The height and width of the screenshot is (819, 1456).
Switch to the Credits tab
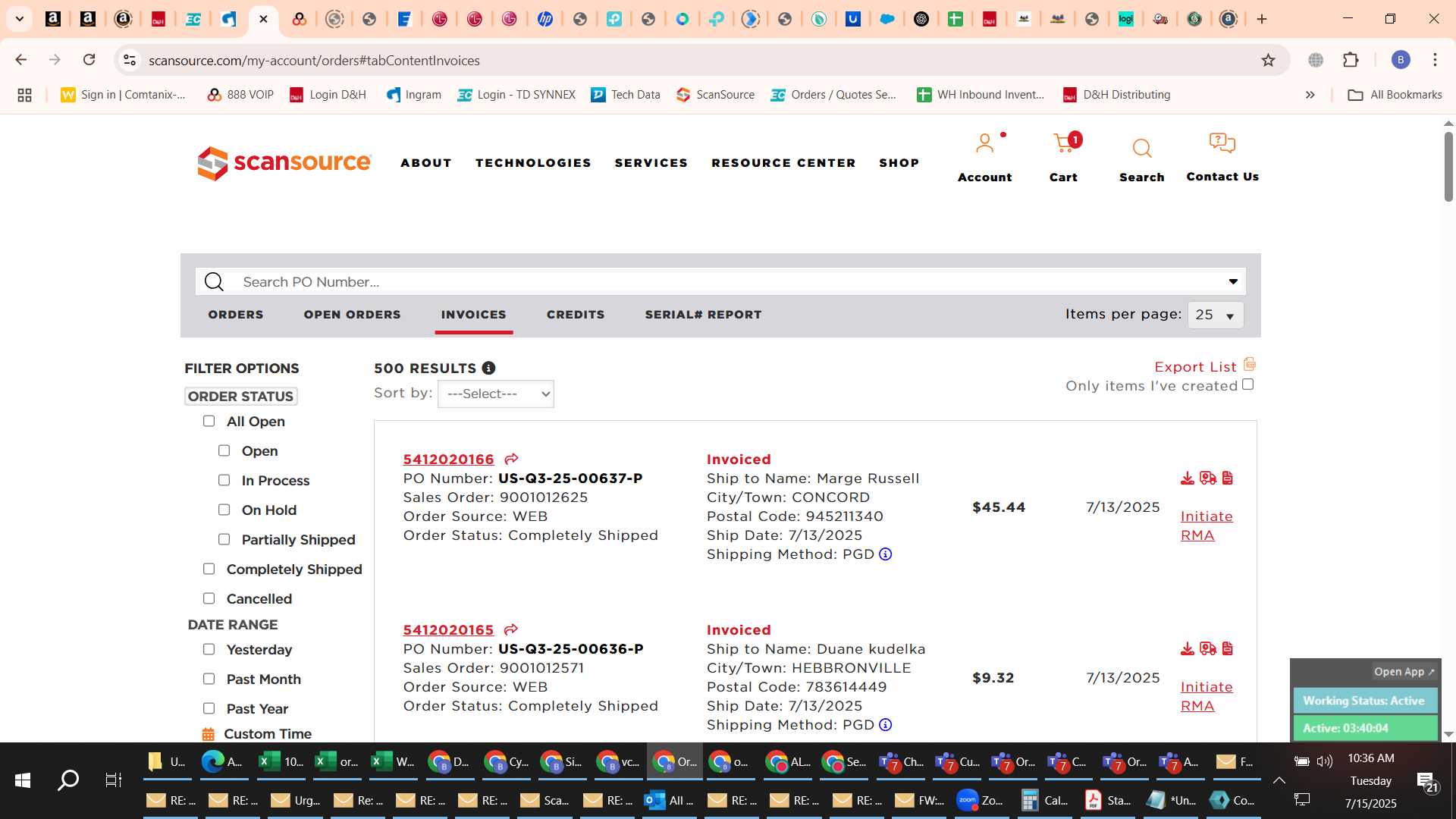(x=576, y=315)
